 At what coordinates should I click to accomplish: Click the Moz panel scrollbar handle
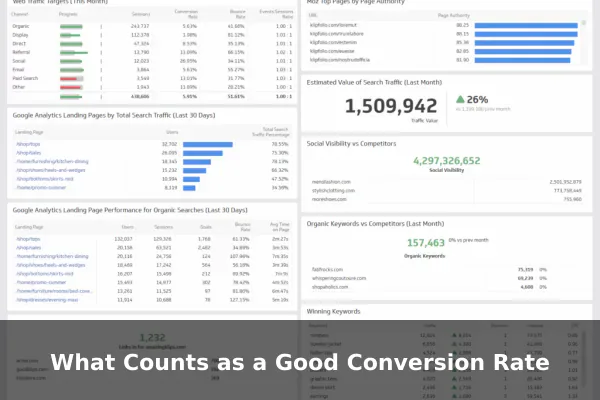pos(584,23)
